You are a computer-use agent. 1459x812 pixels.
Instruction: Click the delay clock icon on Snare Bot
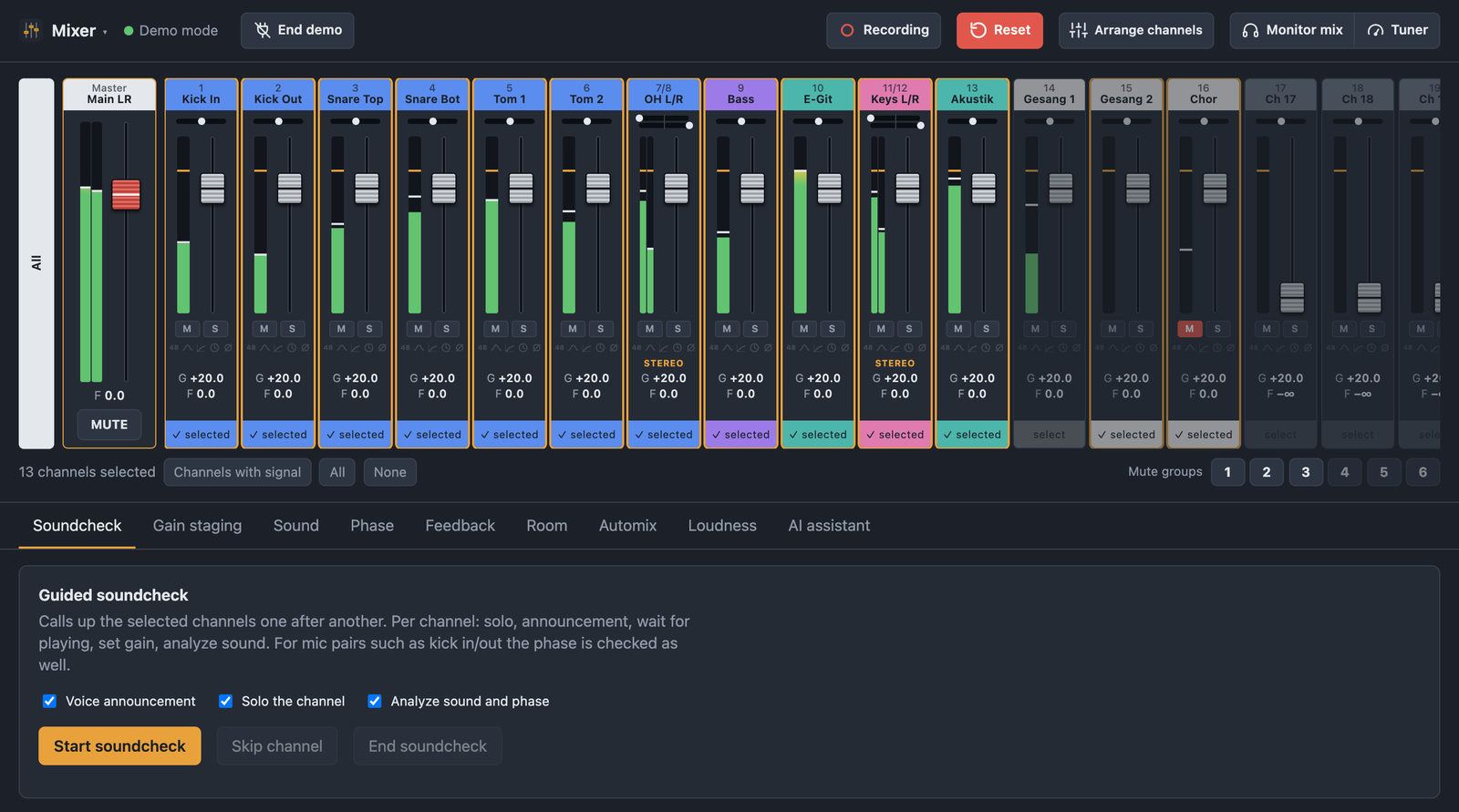[446, 347]
